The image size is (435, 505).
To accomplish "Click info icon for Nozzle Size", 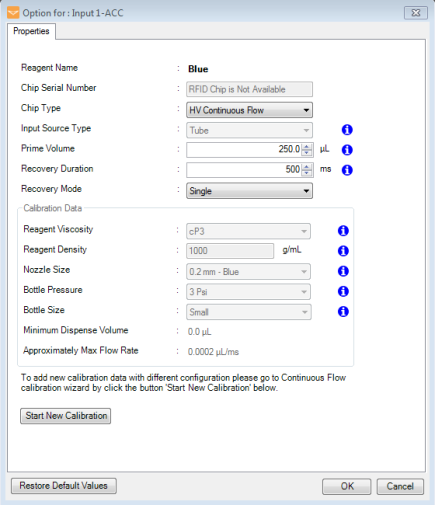I will [343, 271].
